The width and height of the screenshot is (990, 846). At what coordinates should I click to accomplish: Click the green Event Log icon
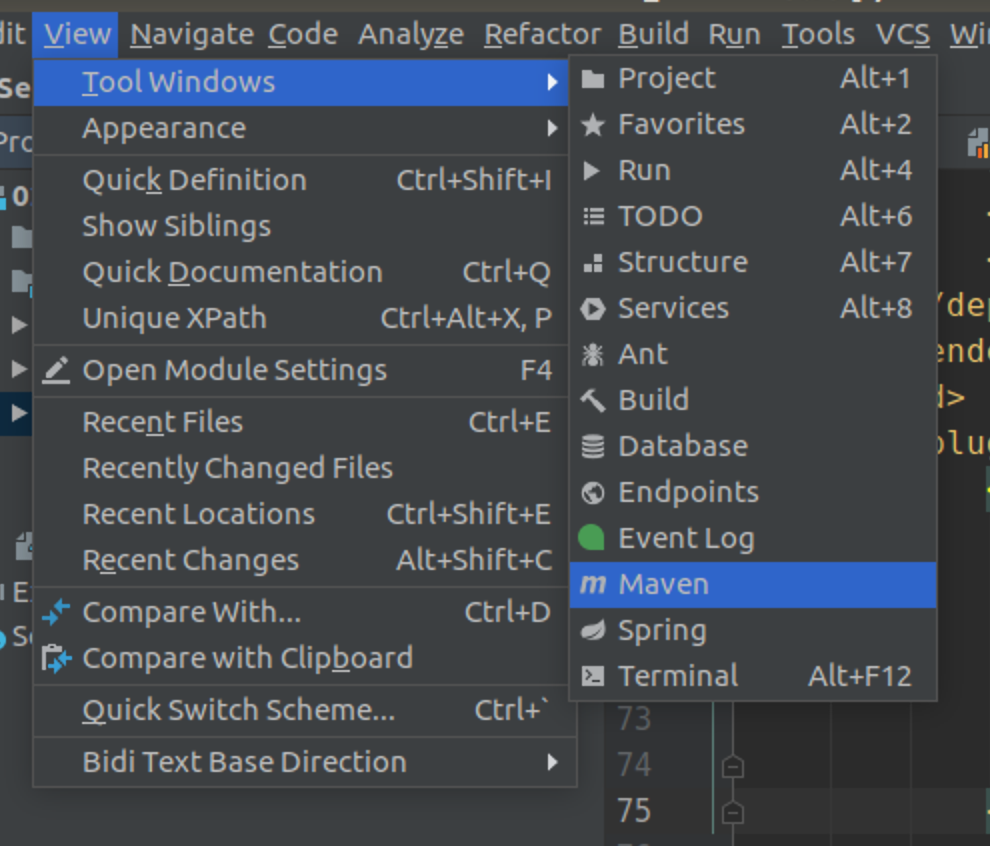[x=592, y=538]
